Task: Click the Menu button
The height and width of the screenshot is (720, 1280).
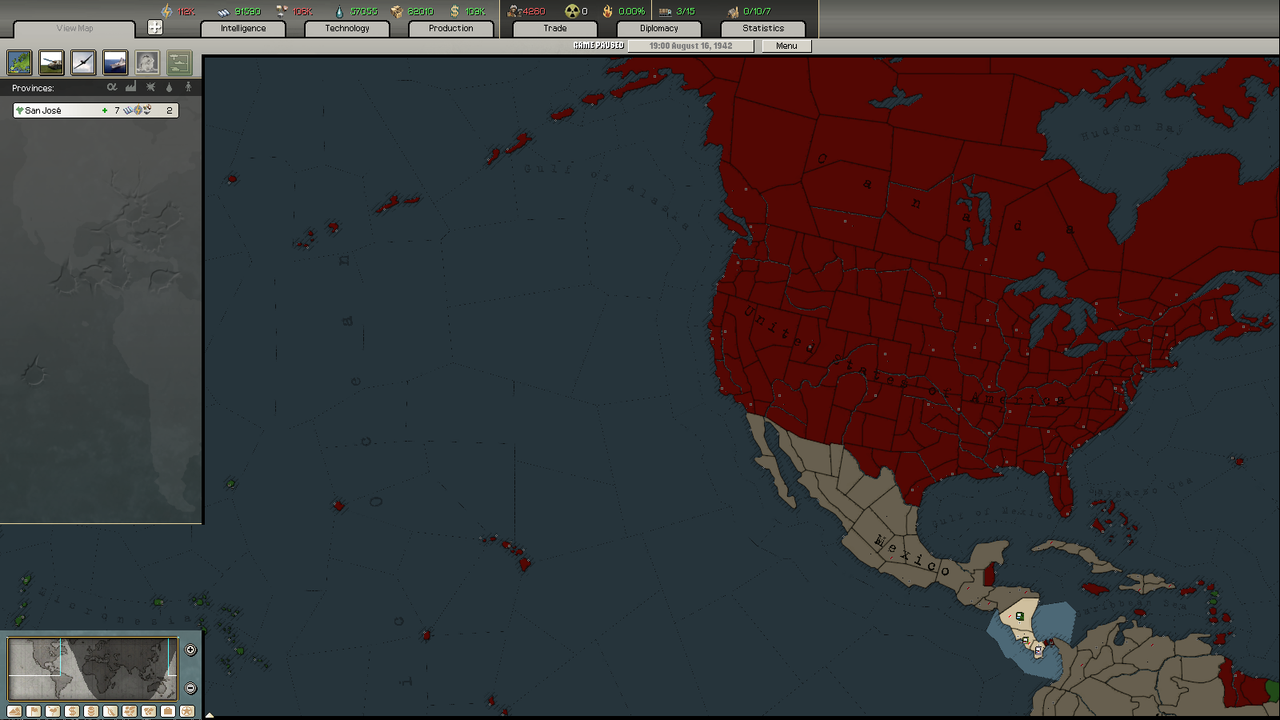Action: [787, 46]
